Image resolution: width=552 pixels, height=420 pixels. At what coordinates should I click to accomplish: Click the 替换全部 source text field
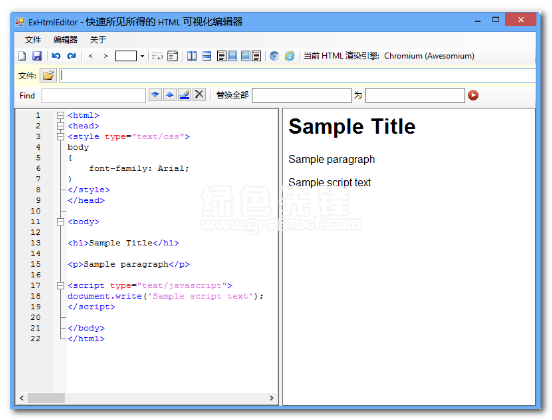pyautogui.click(x=302, y=95)
